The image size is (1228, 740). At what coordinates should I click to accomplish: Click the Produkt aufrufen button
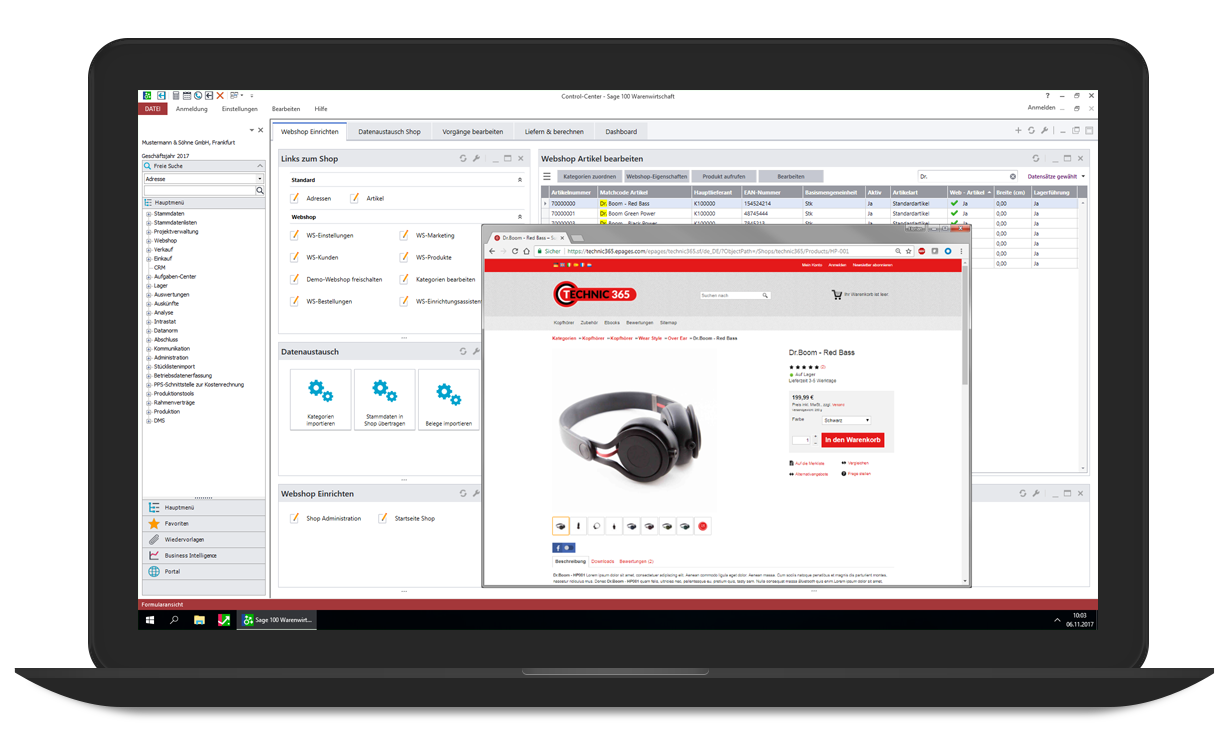pos(723,176)
